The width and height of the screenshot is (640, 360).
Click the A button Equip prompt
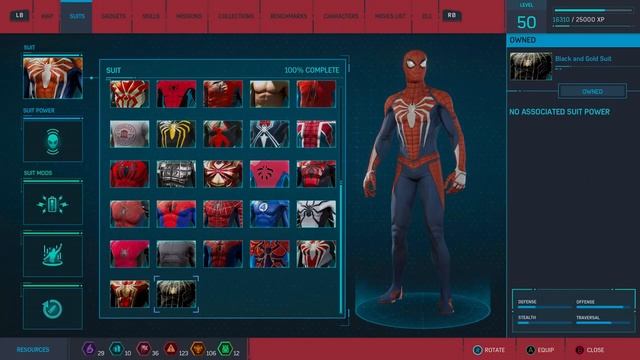click(x=540, y=350)
